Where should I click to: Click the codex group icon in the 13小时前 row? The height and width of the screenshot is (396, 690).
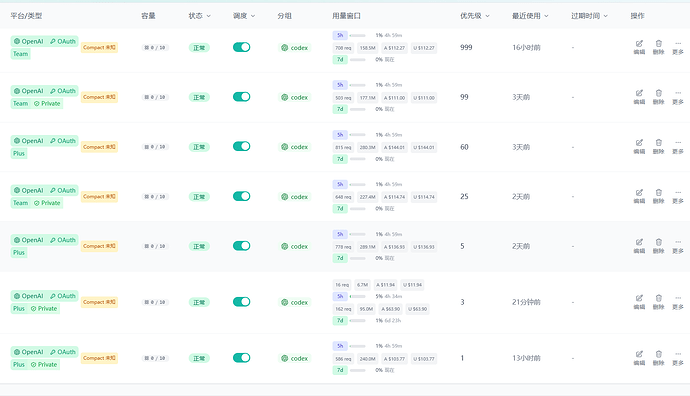(x=285, y=358)
